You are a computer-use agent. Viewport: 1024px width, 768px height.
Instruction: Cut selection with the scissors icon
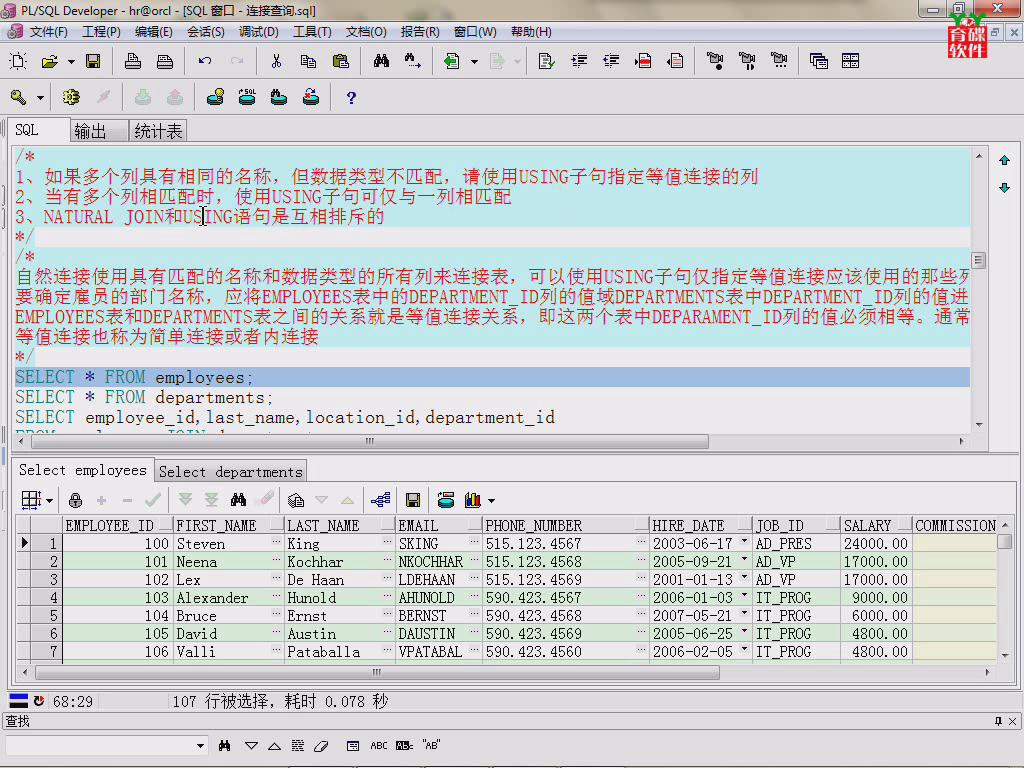pos(276,61)
